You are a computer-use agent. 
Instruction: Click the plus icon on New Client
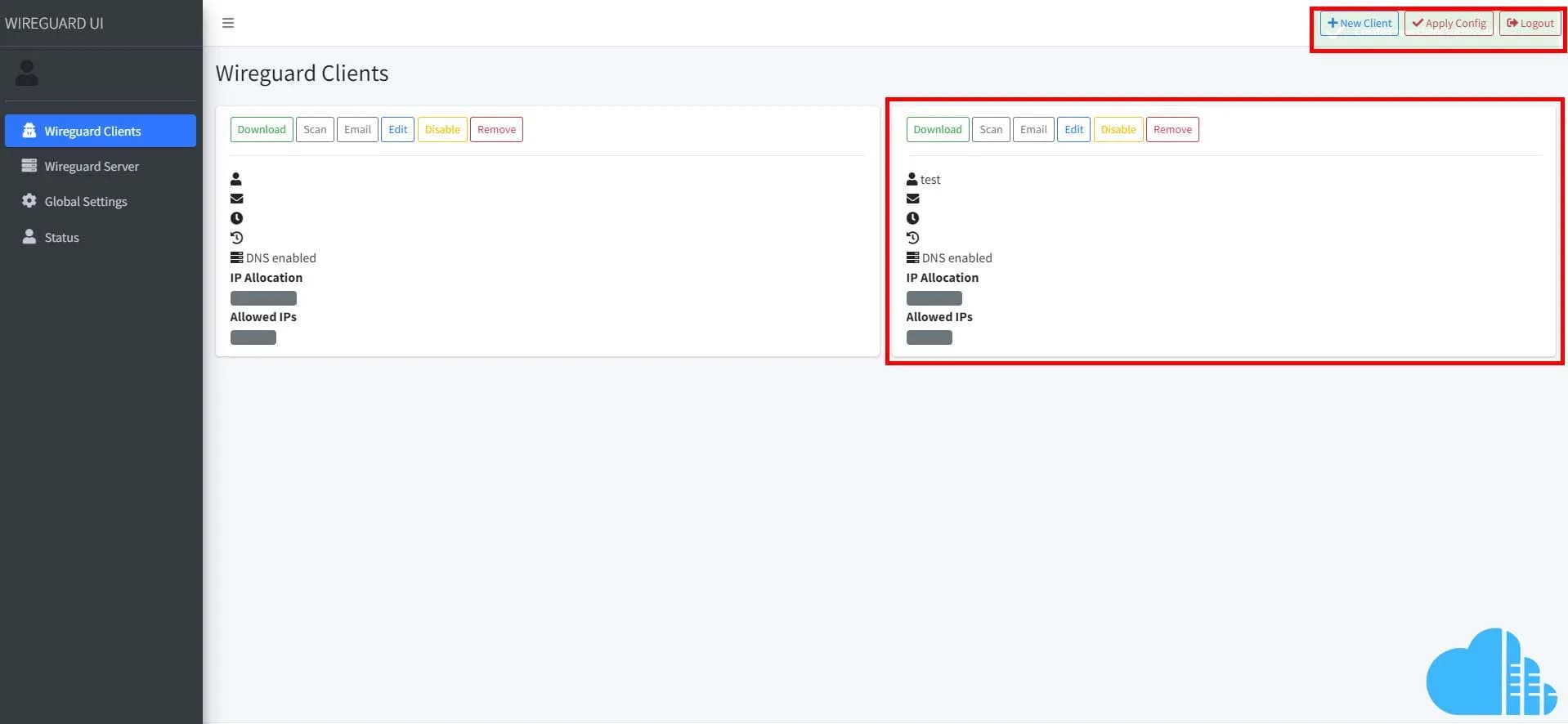(1333, 23)
